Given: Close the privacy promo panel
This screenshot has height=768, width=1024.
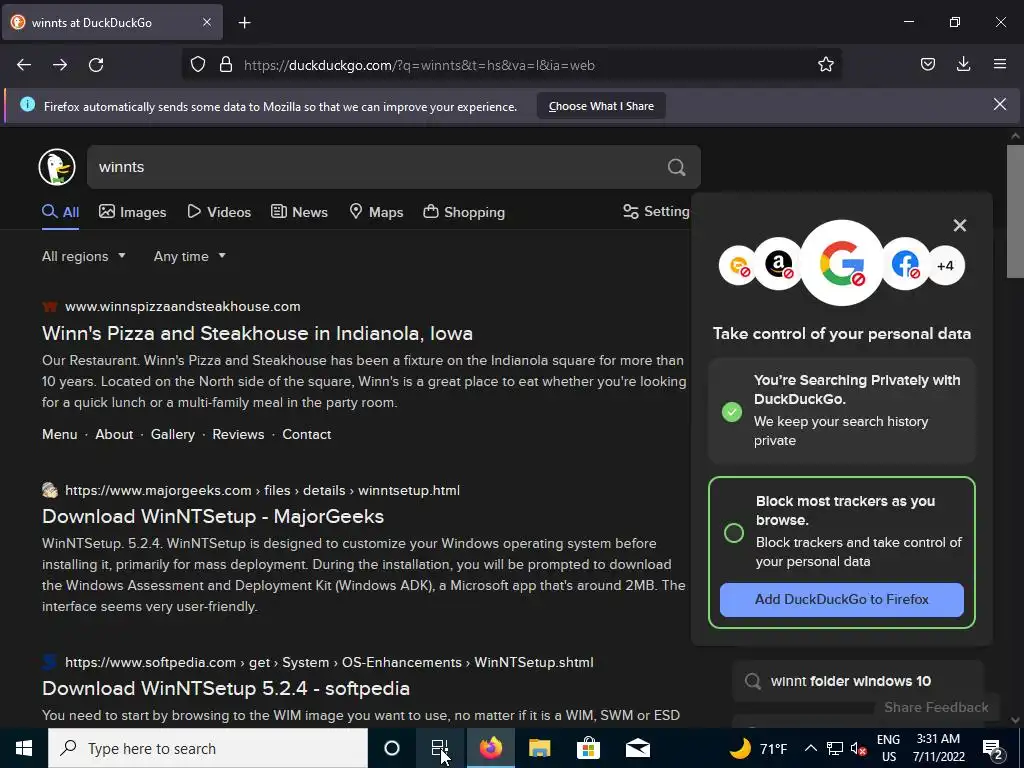Looking at the screenshot, I should pyautogui.click(x=959, y=225).
